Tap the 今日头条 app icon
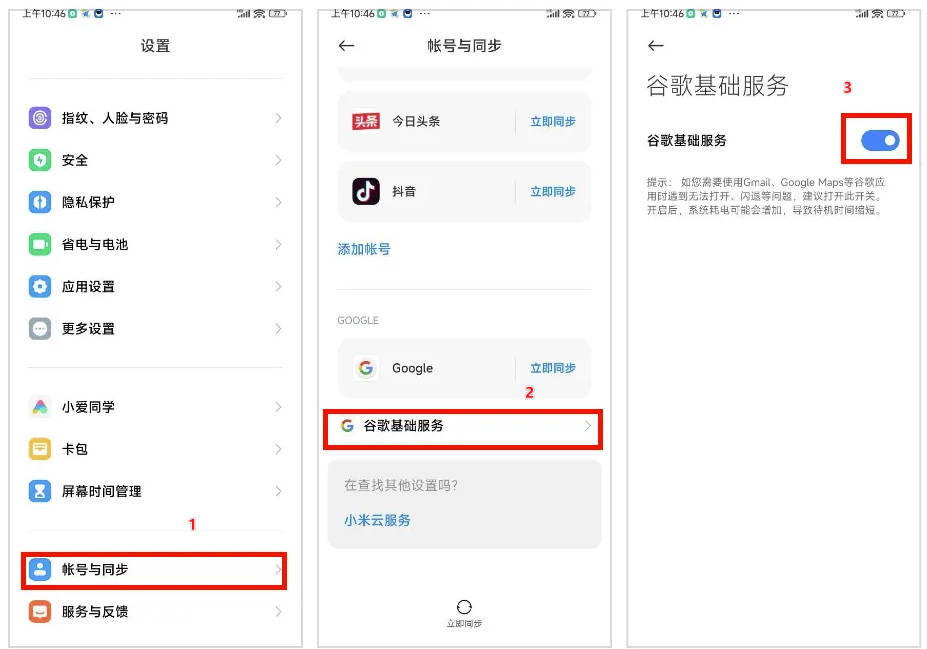 tap(366, 121)
